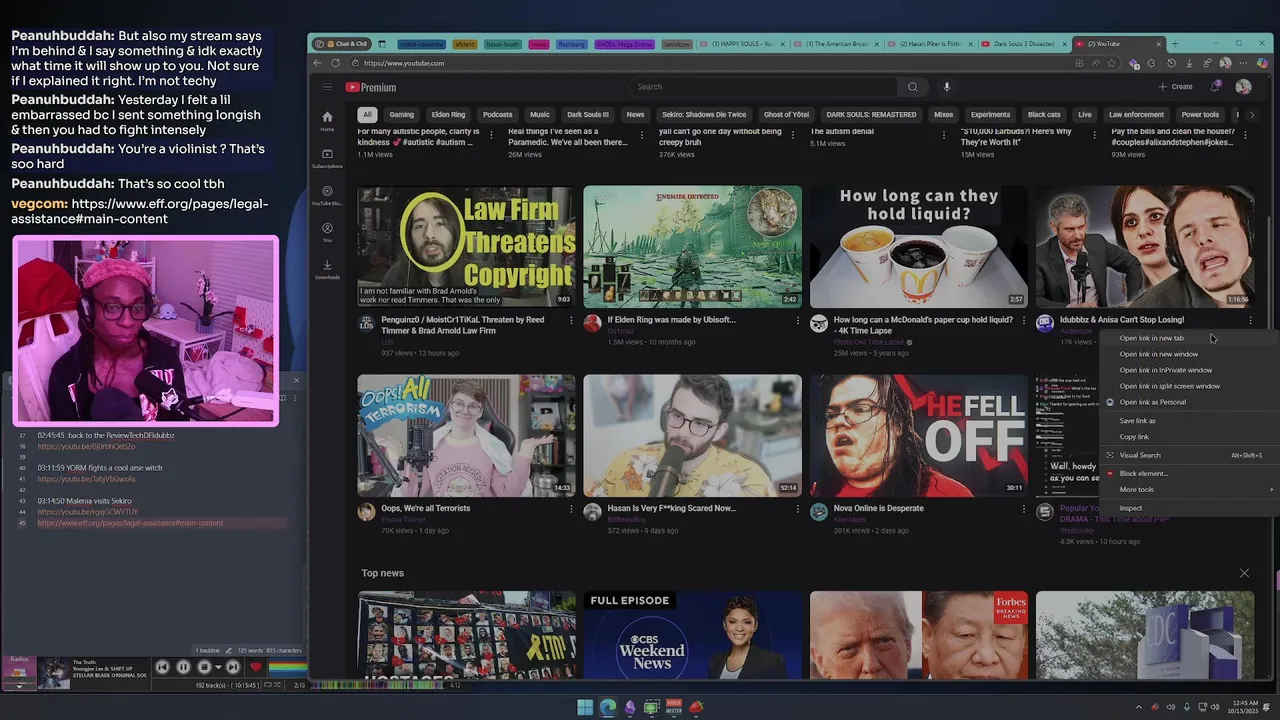The width and height of the screenshot is (1280, 720).
Task: Go to Home in YouTube sidebar
Action: pyautogui.click(x=327, y=122)
